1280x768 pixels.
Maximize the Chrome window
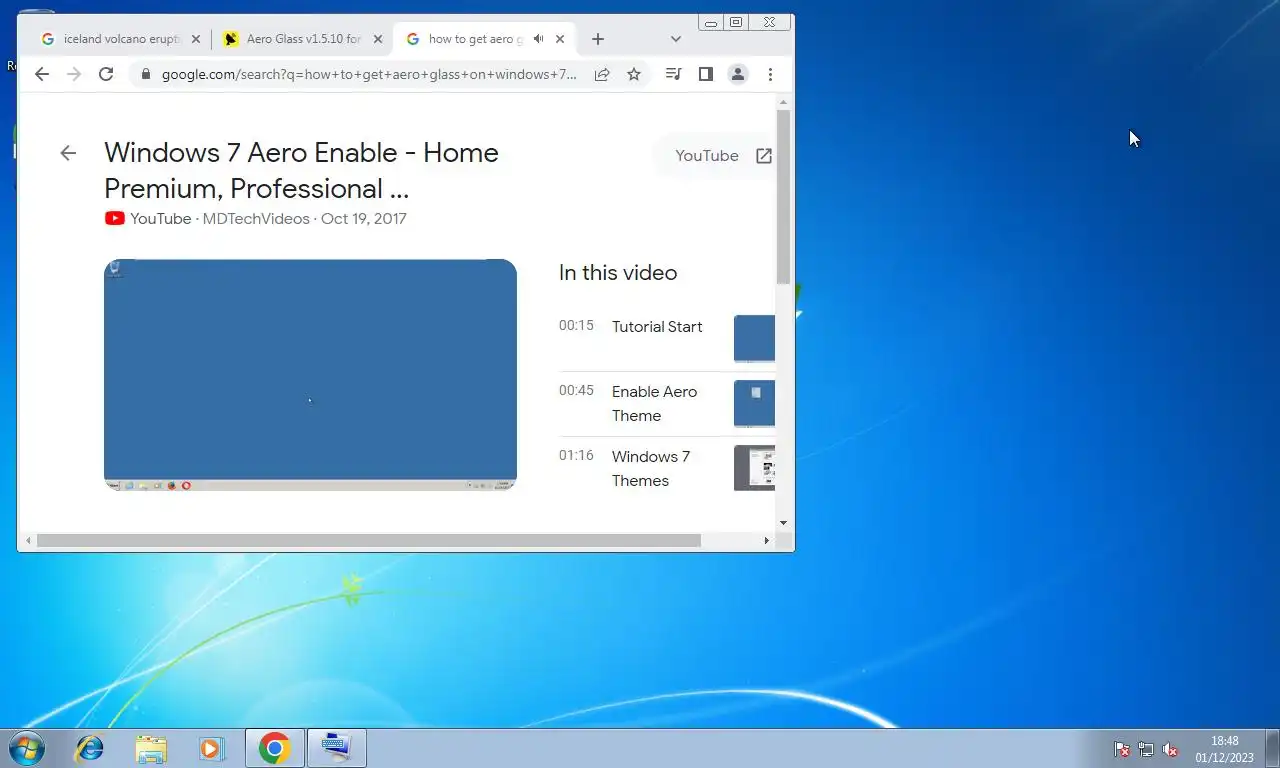tap(736, 22)
